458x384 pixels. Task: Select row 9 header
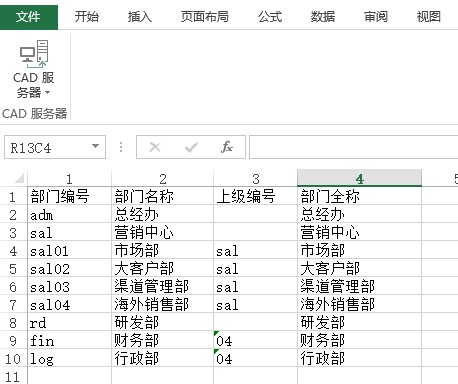tap(13, 341)
